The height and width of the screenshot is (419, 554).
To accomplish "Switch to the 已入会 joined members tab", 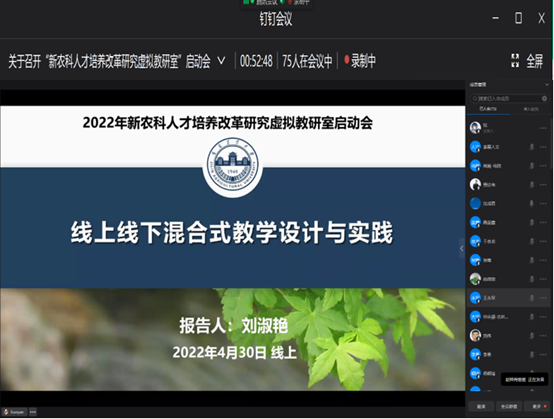I will pyautogui.click(x=488, y=109).
